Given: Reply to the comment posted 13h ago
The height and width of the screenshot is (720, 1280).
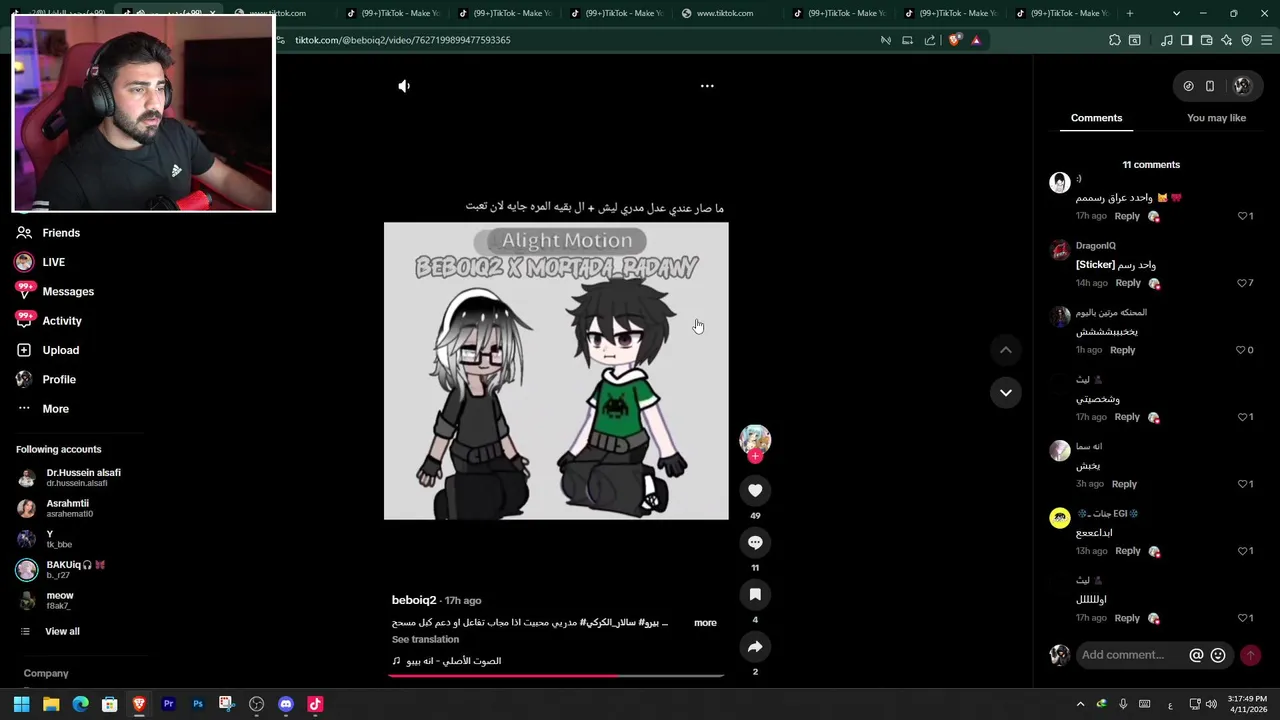Looking at the screenshot, I should coord(1128,551).
